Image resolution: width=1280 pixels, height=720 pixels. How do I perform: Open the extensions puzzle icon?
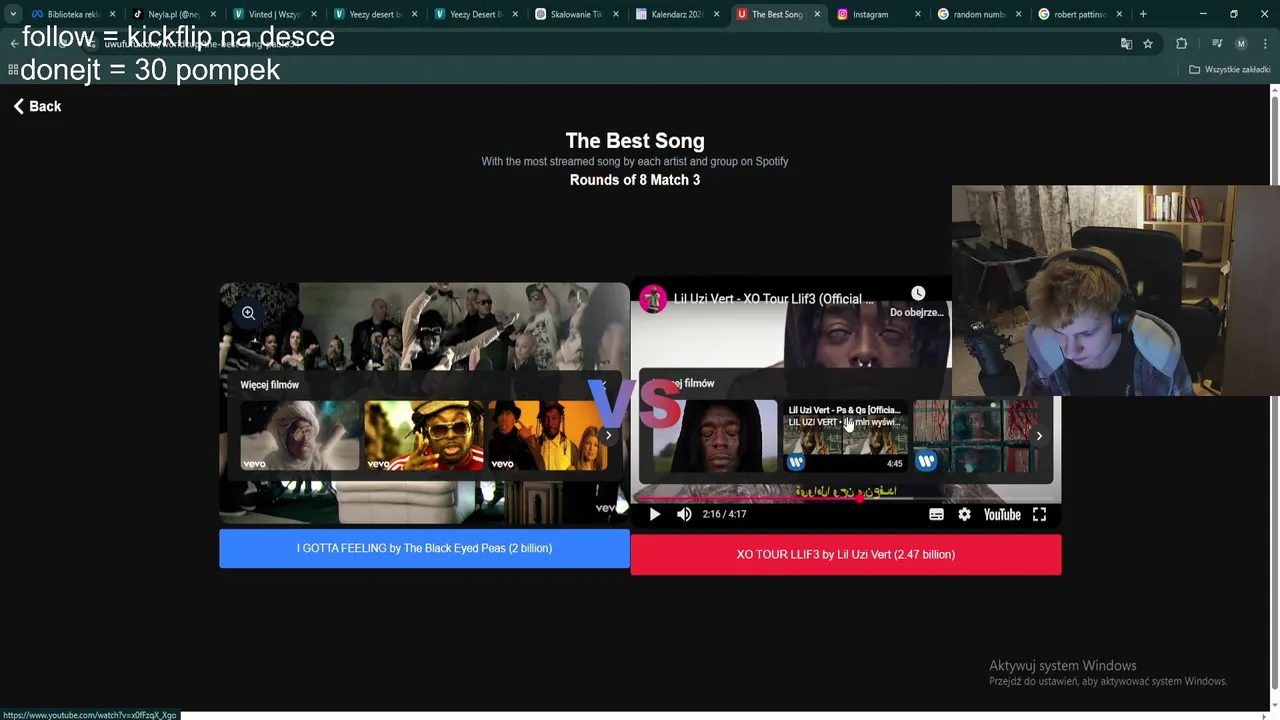point(1181,43)
